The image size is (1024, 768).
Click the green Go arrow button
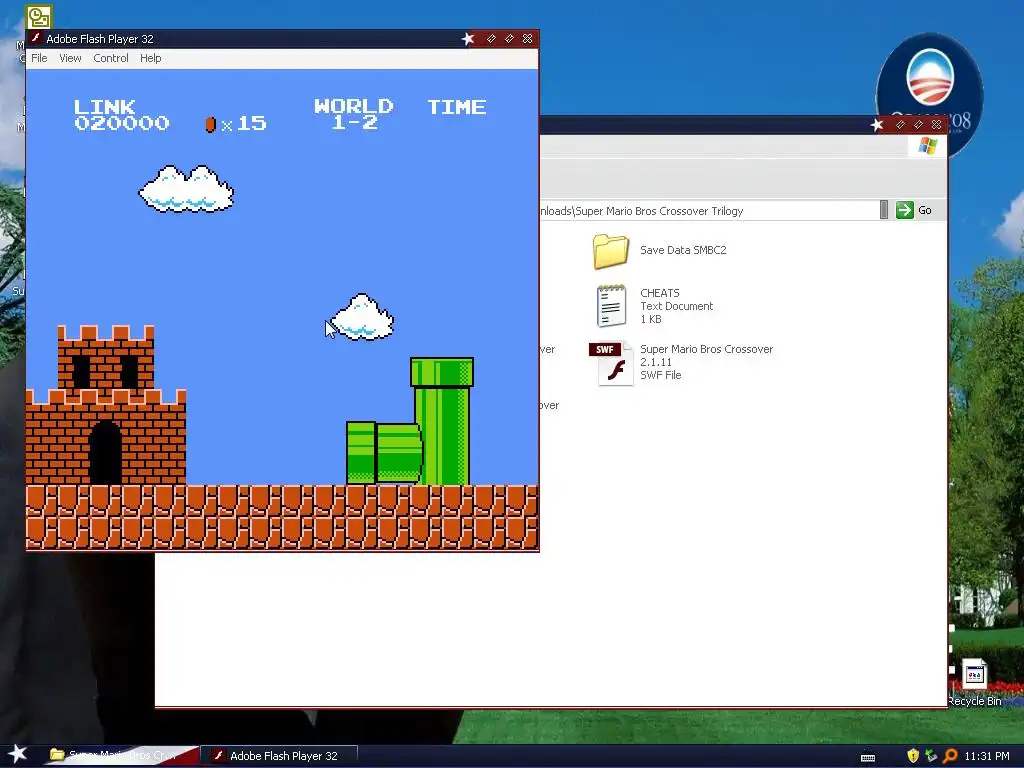904,210
